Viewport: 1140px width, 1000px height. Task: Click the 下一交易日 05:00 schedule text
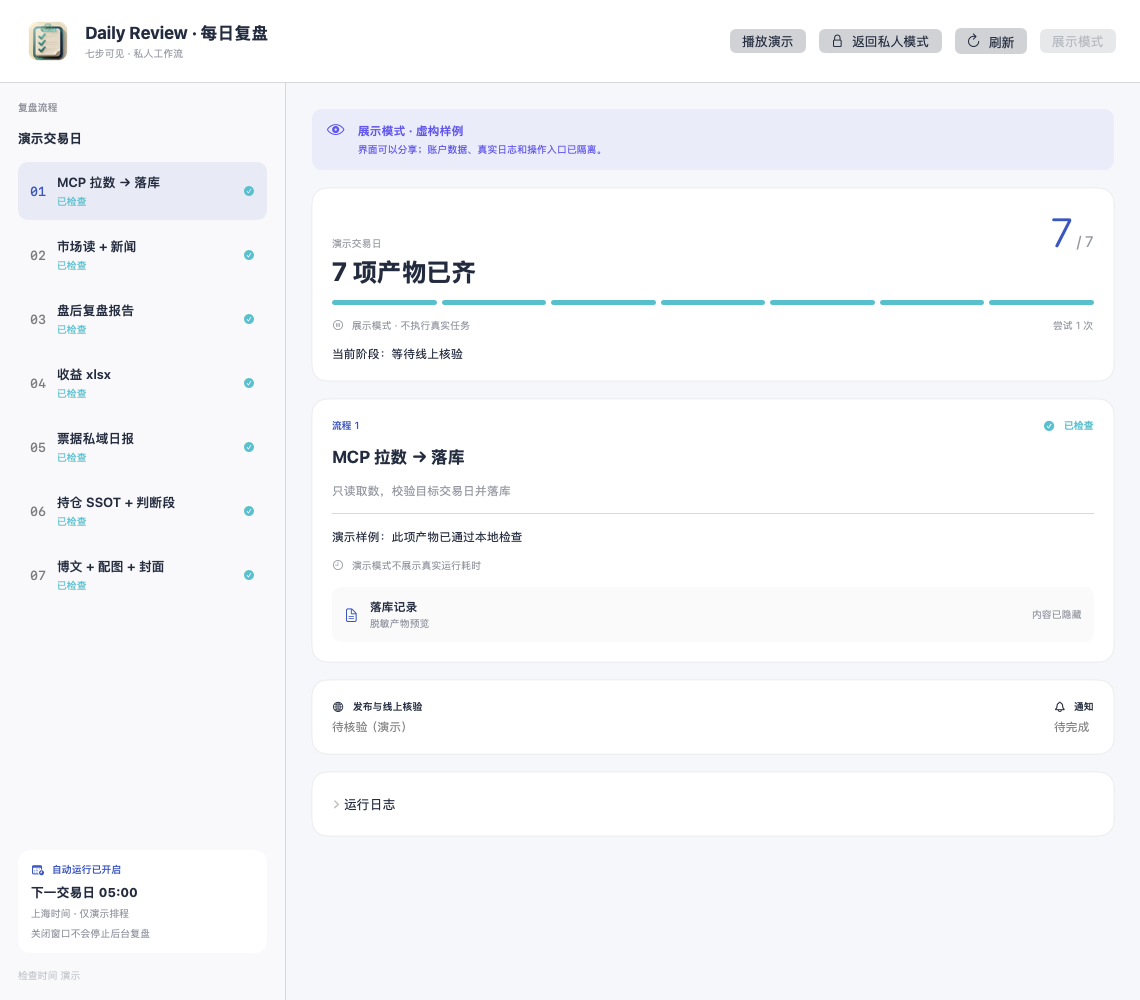click(84, 892)
